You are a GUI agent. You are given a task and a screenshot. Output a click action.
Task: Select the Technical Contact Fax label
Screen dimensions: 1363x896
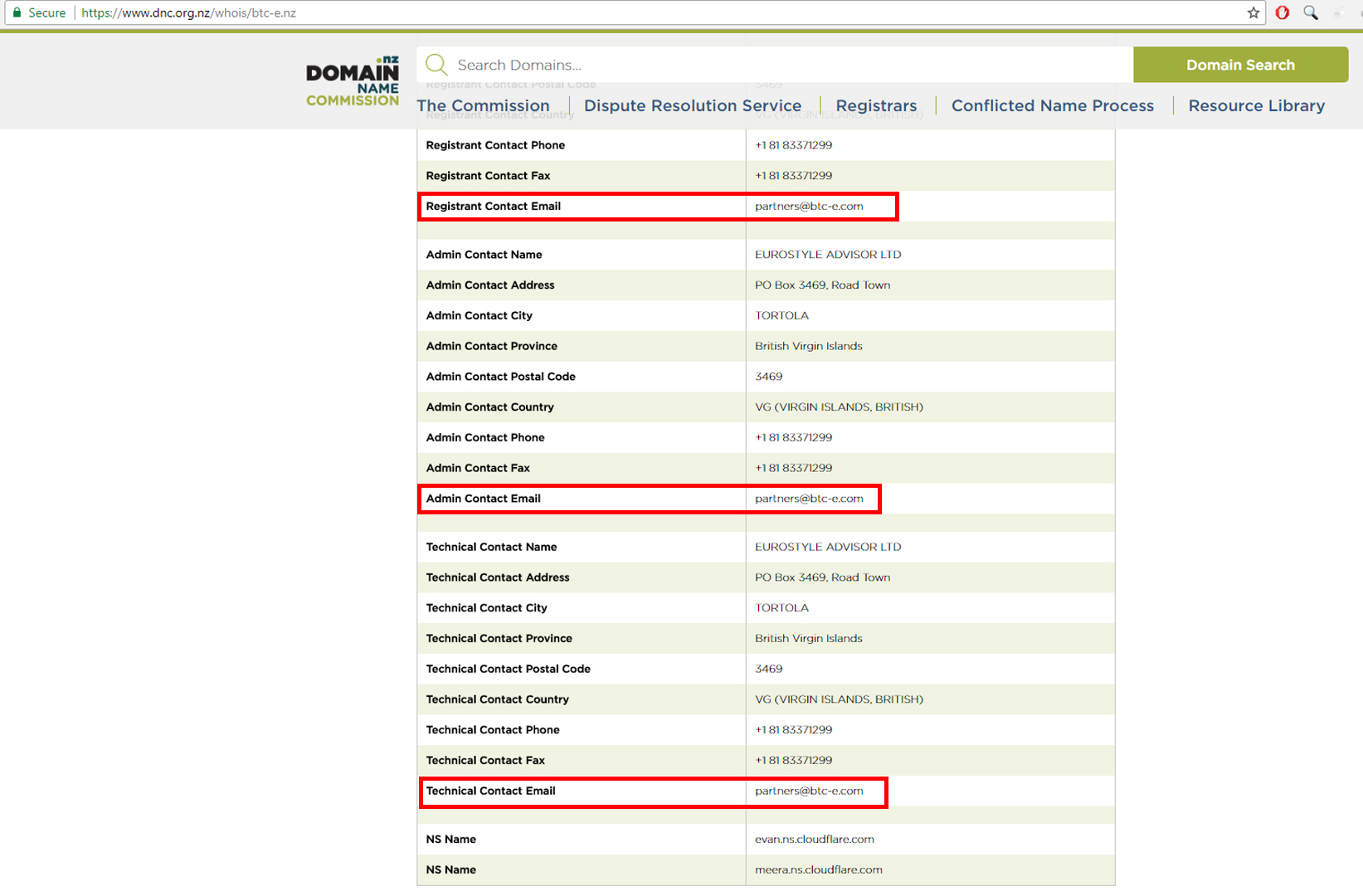click(485, 761)
